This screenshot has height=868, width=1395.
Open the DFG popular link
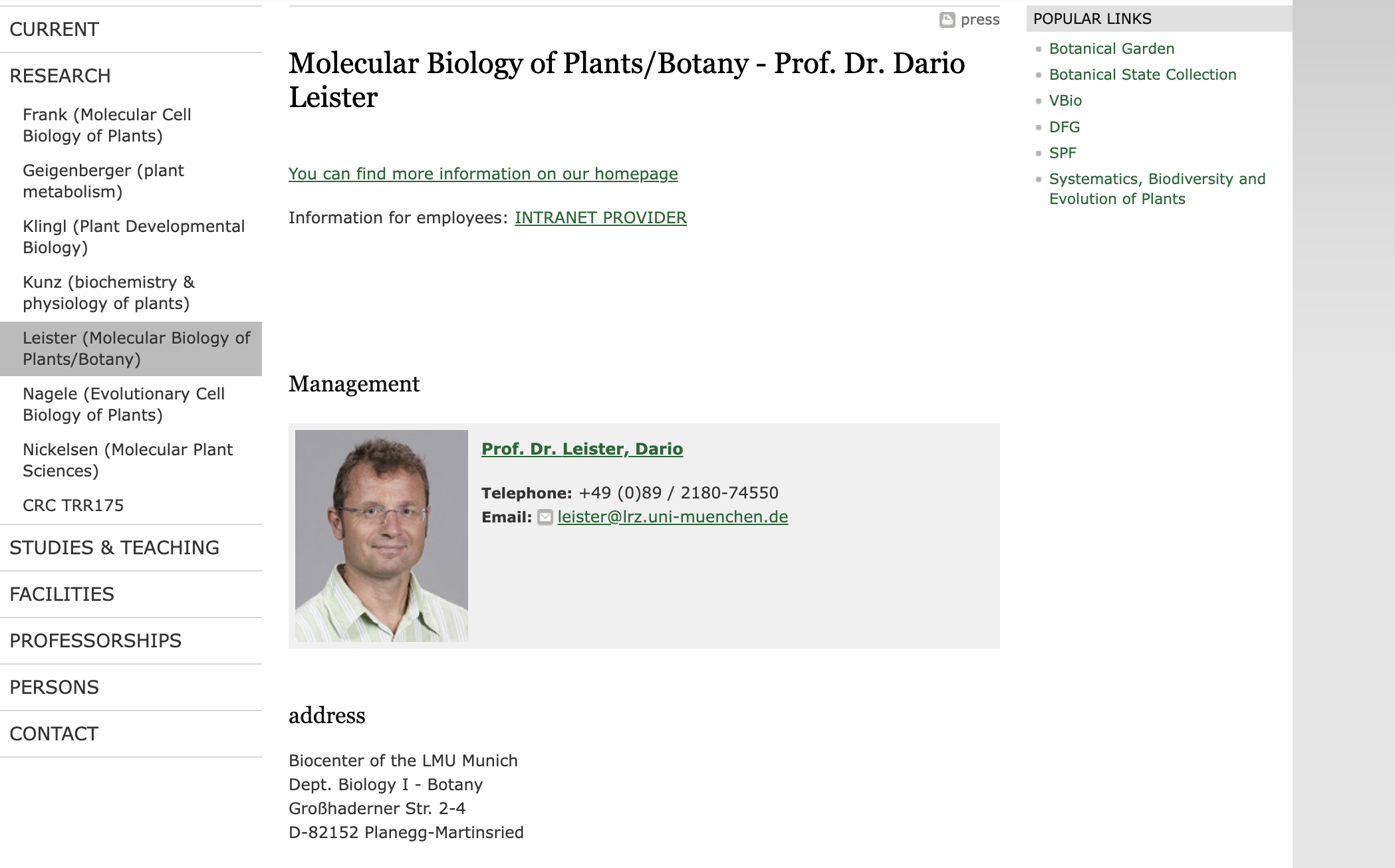pos(1065,127)
